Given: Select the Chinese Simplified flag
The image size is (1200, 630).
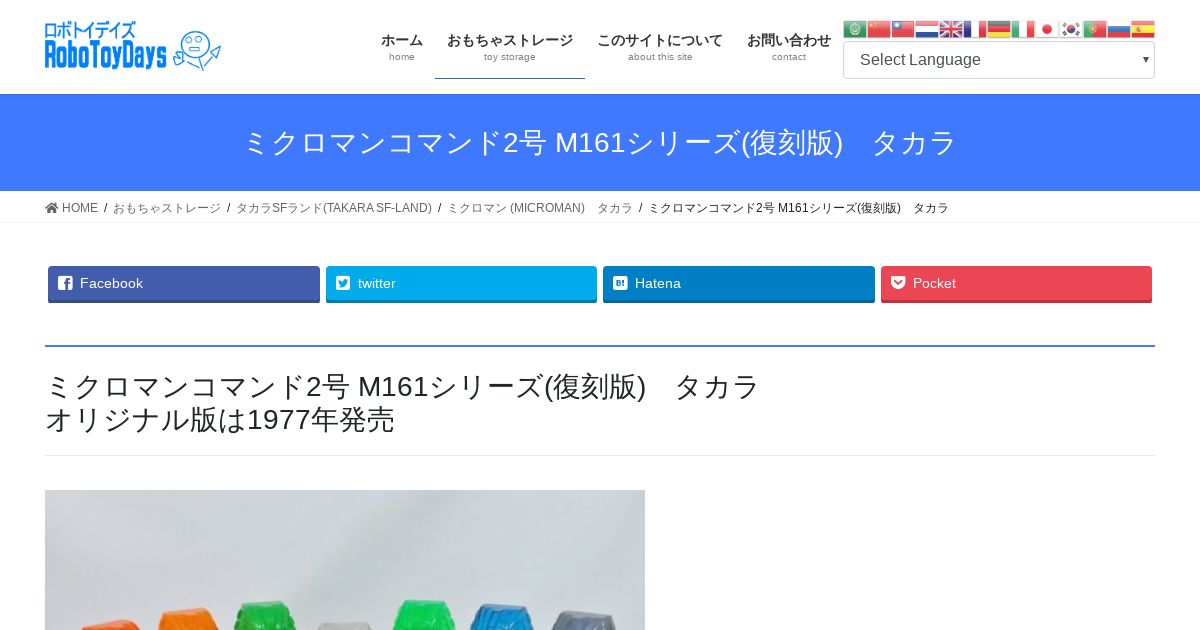Looking at the screenshot, I should pos(879,29).
